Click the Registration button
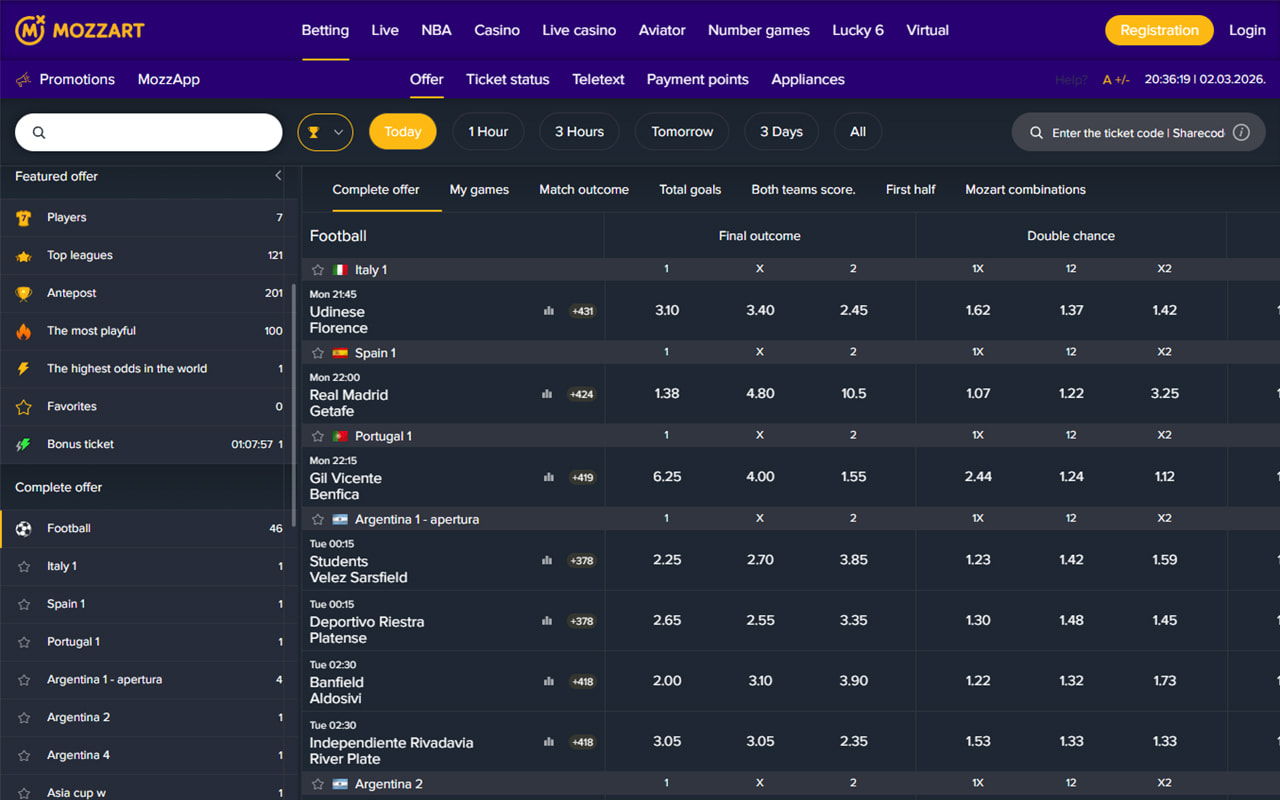Image resolution: width=1280 pixels, height=800 pixels. pos(1159,30)
